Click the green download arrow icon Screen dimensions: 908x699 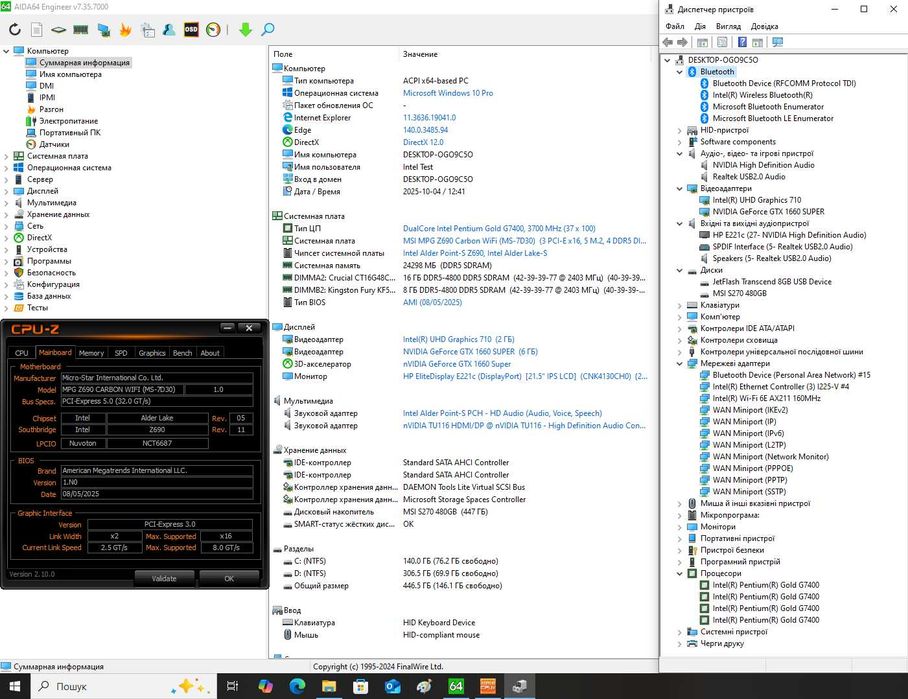(245, 30)
